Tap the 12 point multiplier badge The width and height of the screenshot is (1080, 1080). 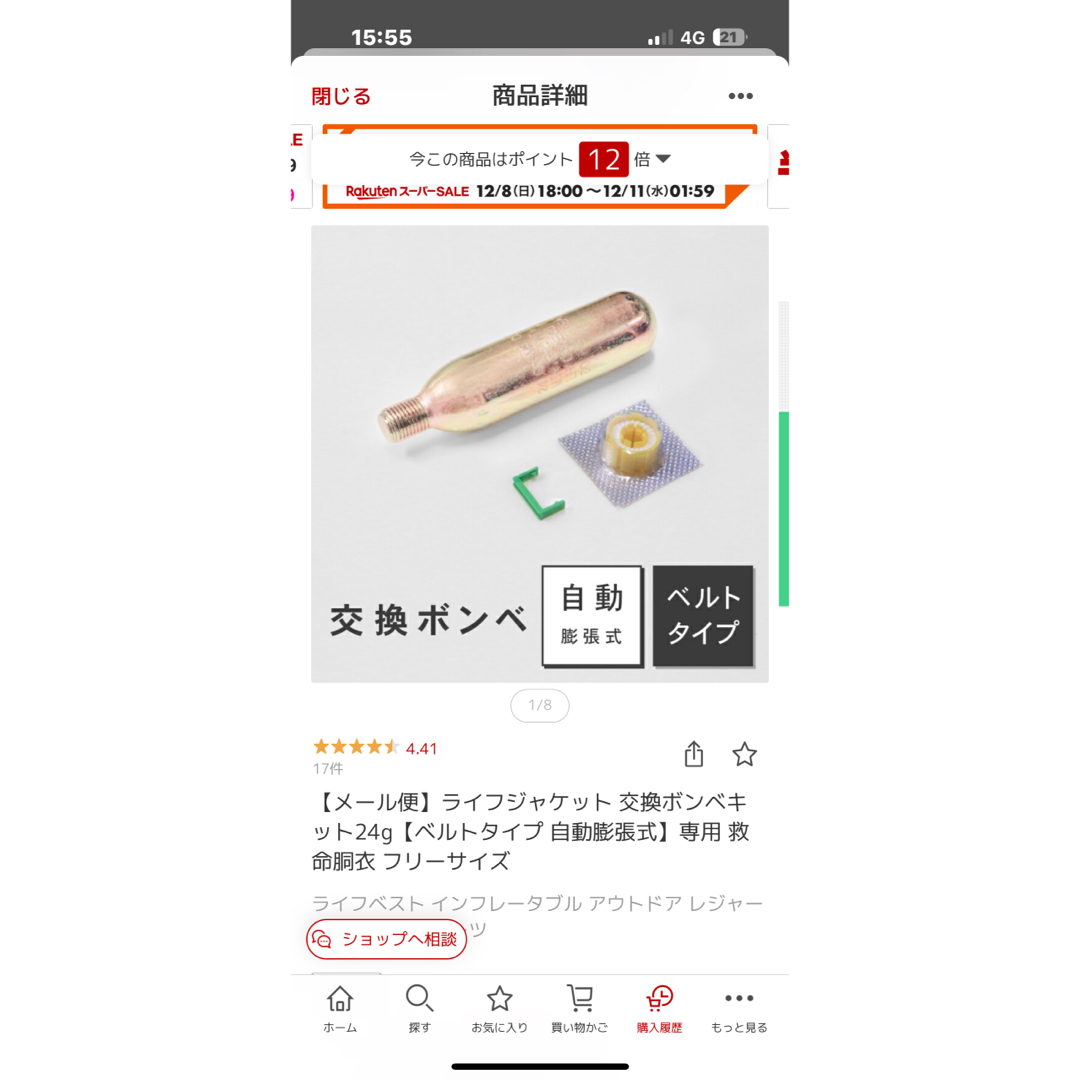tap(603, 160)
